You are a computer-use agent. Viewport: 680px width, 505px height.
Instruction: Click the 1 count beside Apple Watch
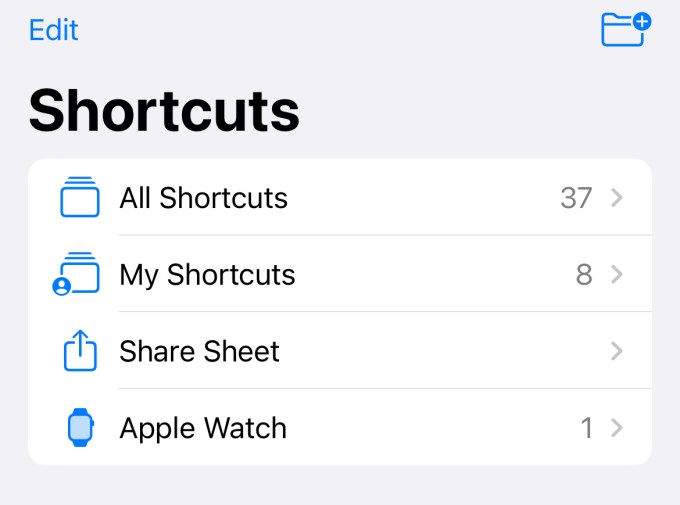click(587, 428)
